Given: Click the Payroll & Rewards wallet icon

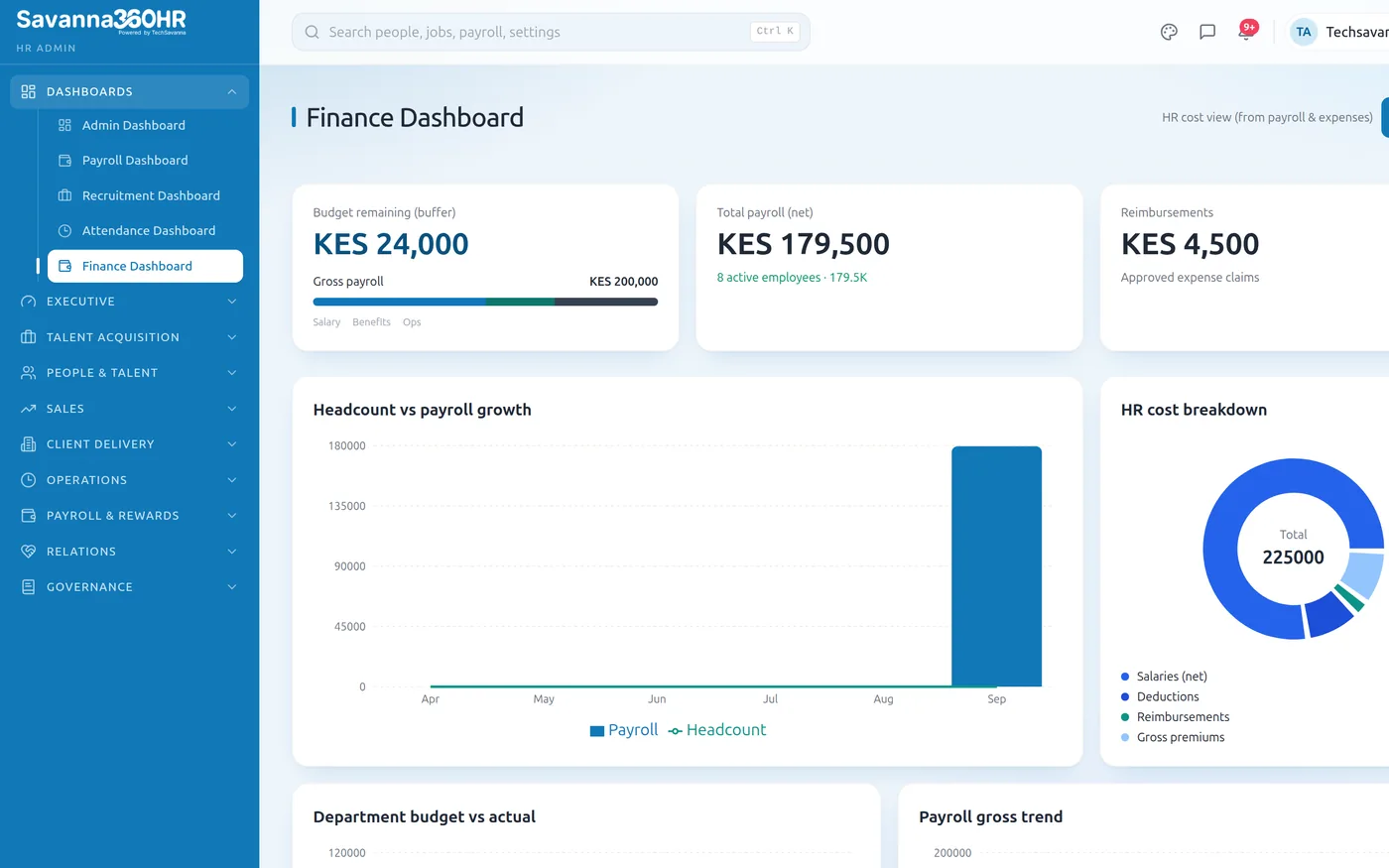Looking at the screenshot, I should click(28, 516).
